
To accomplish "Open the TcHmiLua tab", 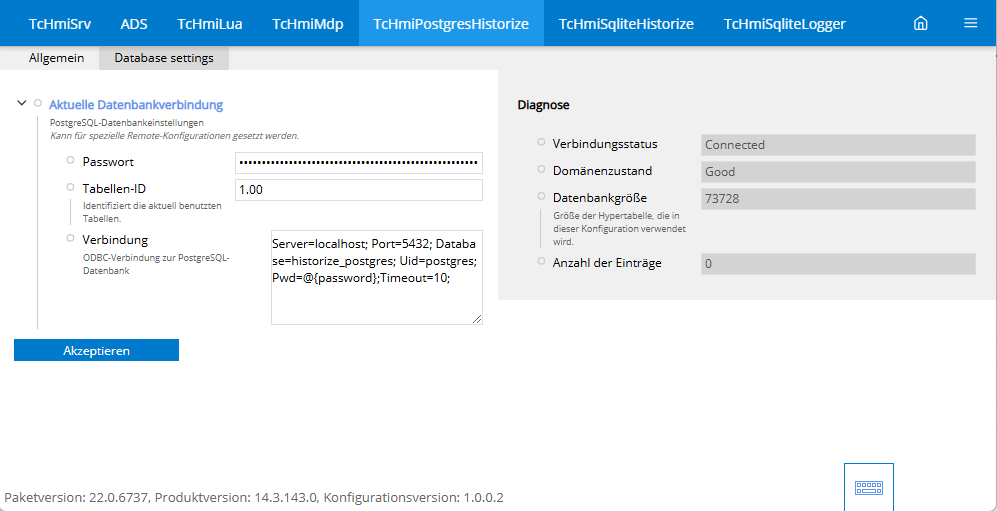I will [x=210, y=24].
